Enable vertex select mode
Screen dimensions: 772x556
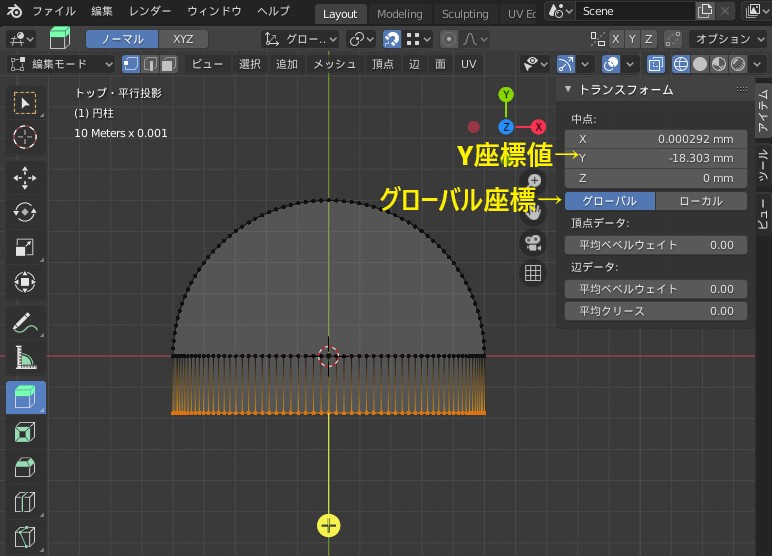[x=131, y=64]
